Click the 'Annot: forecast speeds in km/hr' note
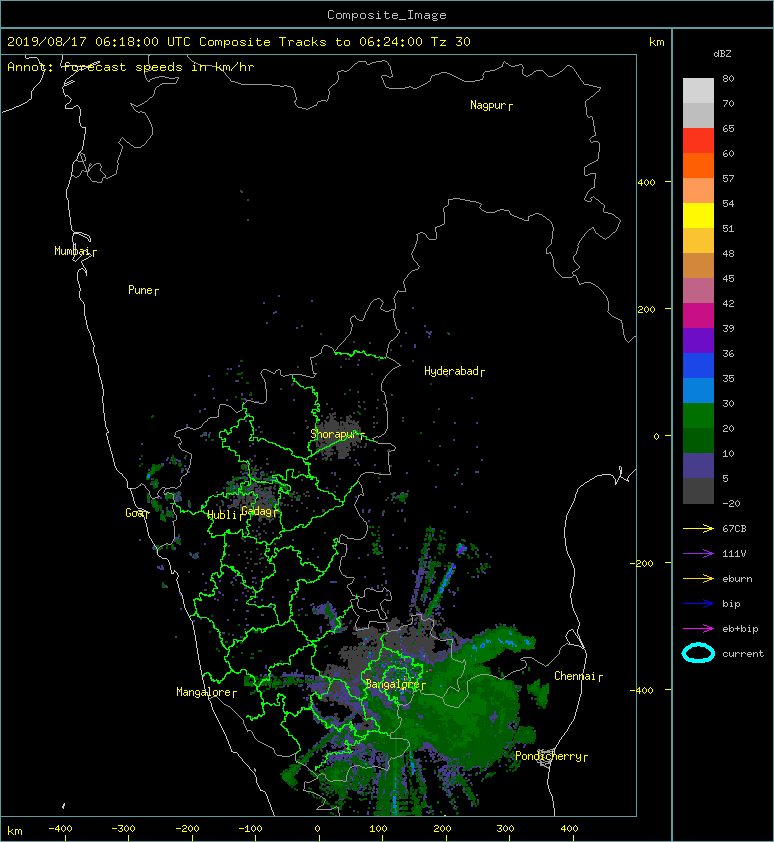This screenshot has height=842, width=774. 131,67
